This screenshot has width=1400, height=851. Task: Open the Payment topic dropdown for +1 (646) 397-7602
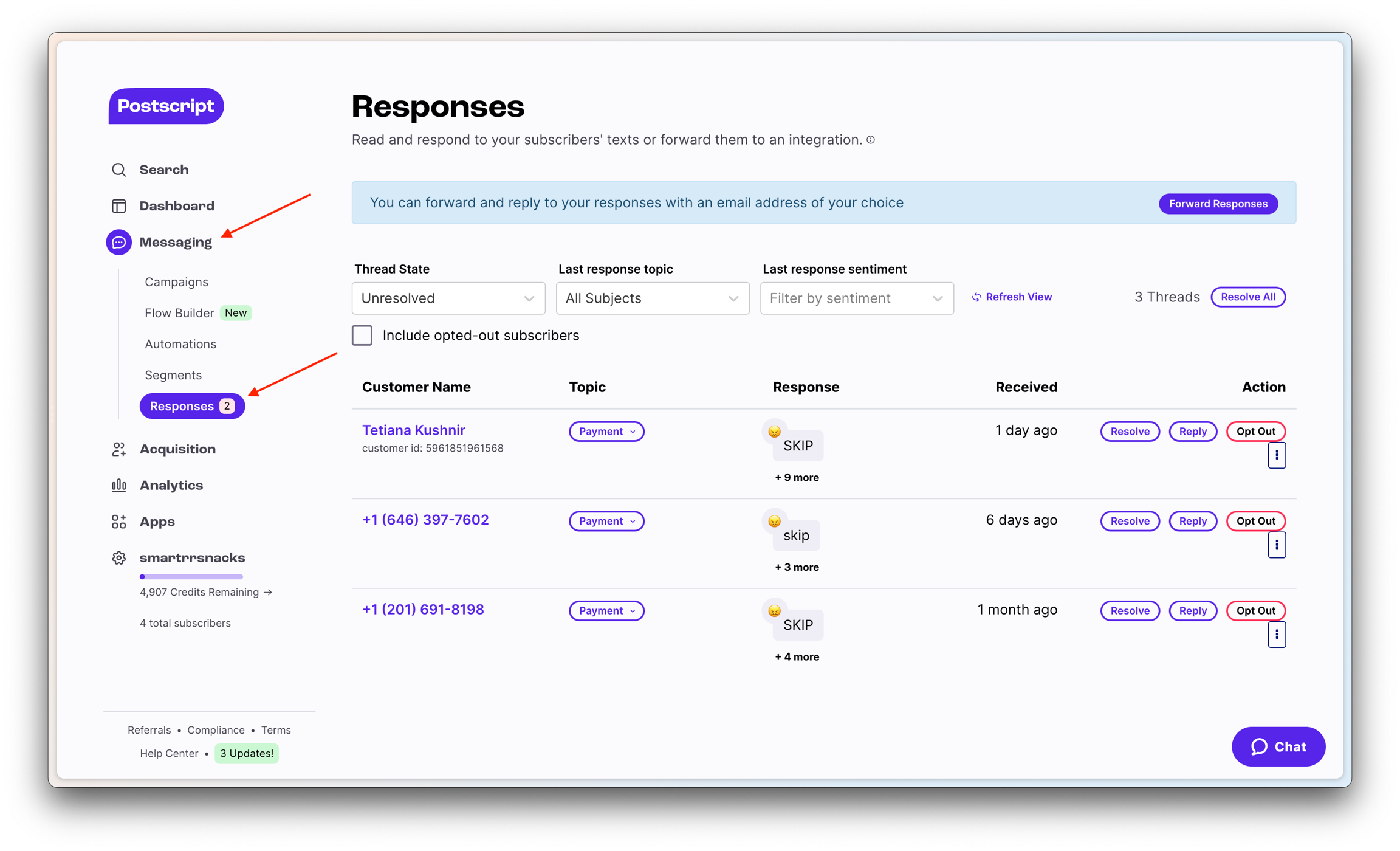tap(606, 521)
